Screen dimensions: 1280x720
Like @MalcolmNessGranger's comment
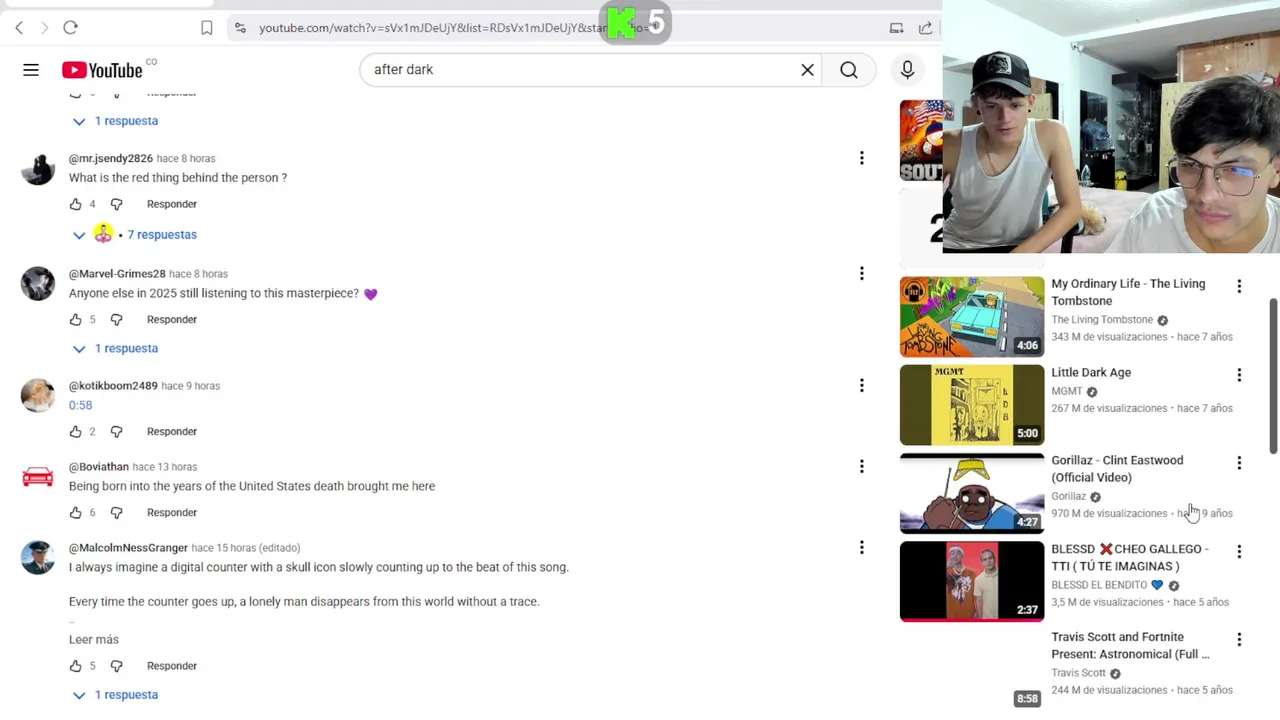coord(76,666)
